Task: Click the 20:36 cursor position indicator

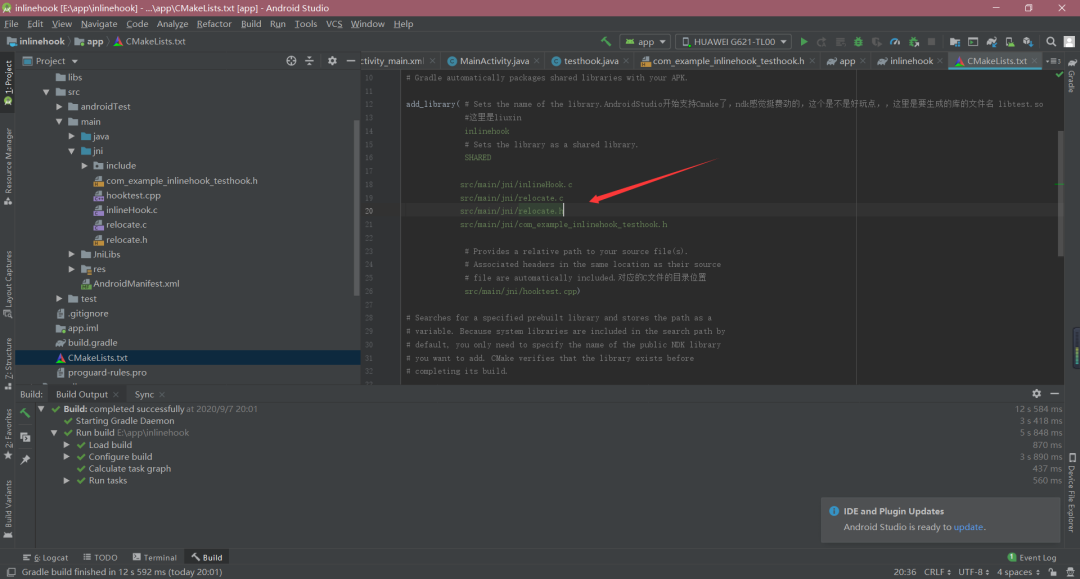Action: (904, 572)
